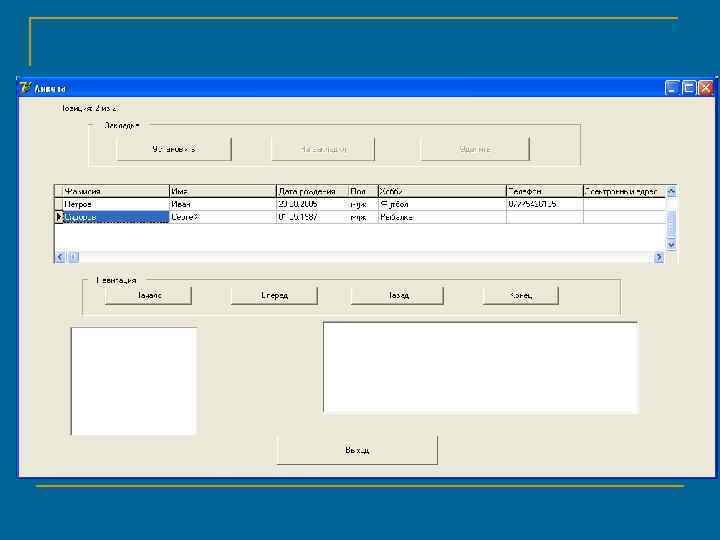720x540 pixels.
Task: Select the Иван name cell
Action: (x=223, y=204)
